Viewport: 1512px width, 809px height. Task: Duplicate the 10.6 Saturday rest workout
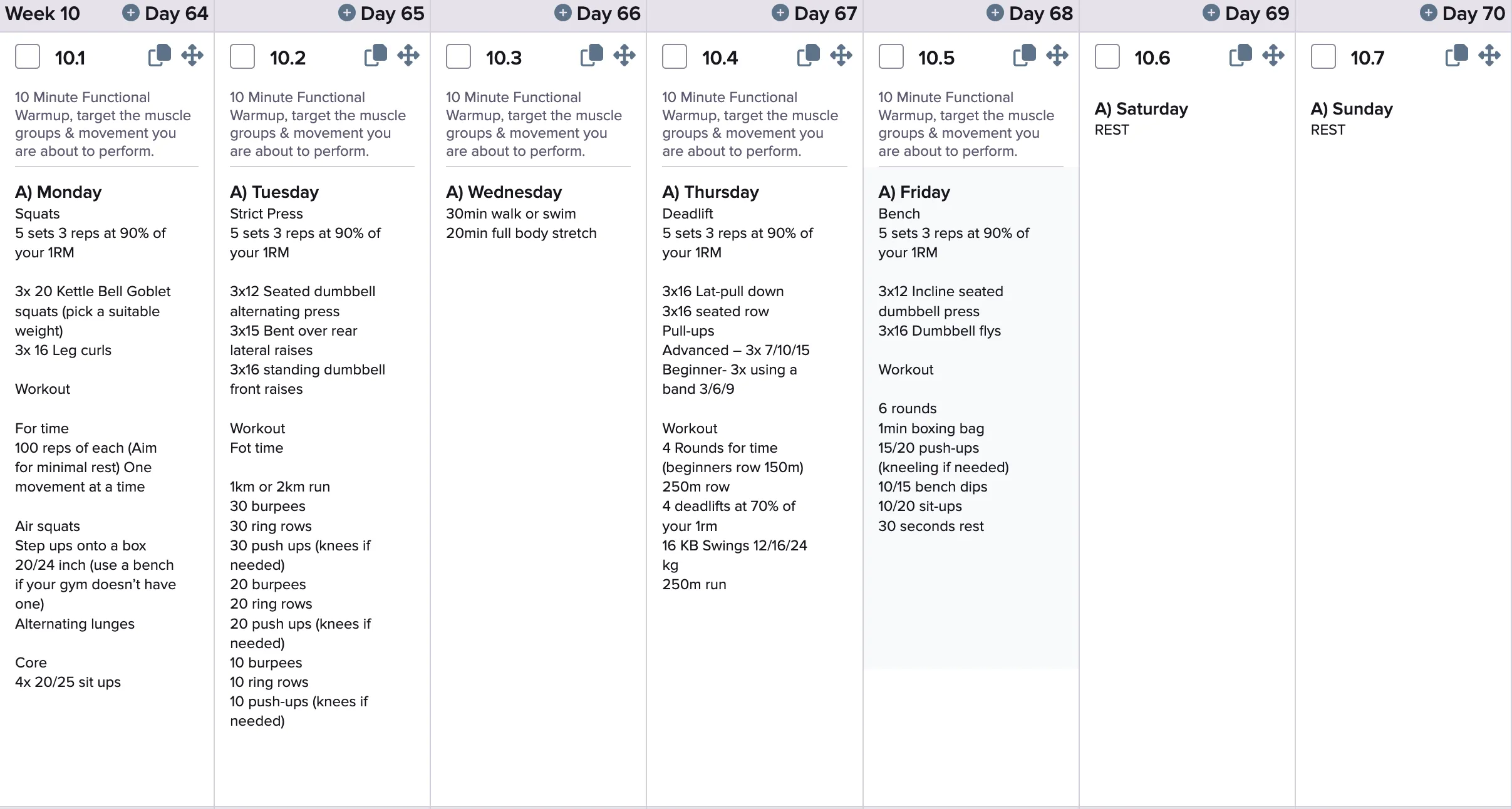coord(1241,56)
